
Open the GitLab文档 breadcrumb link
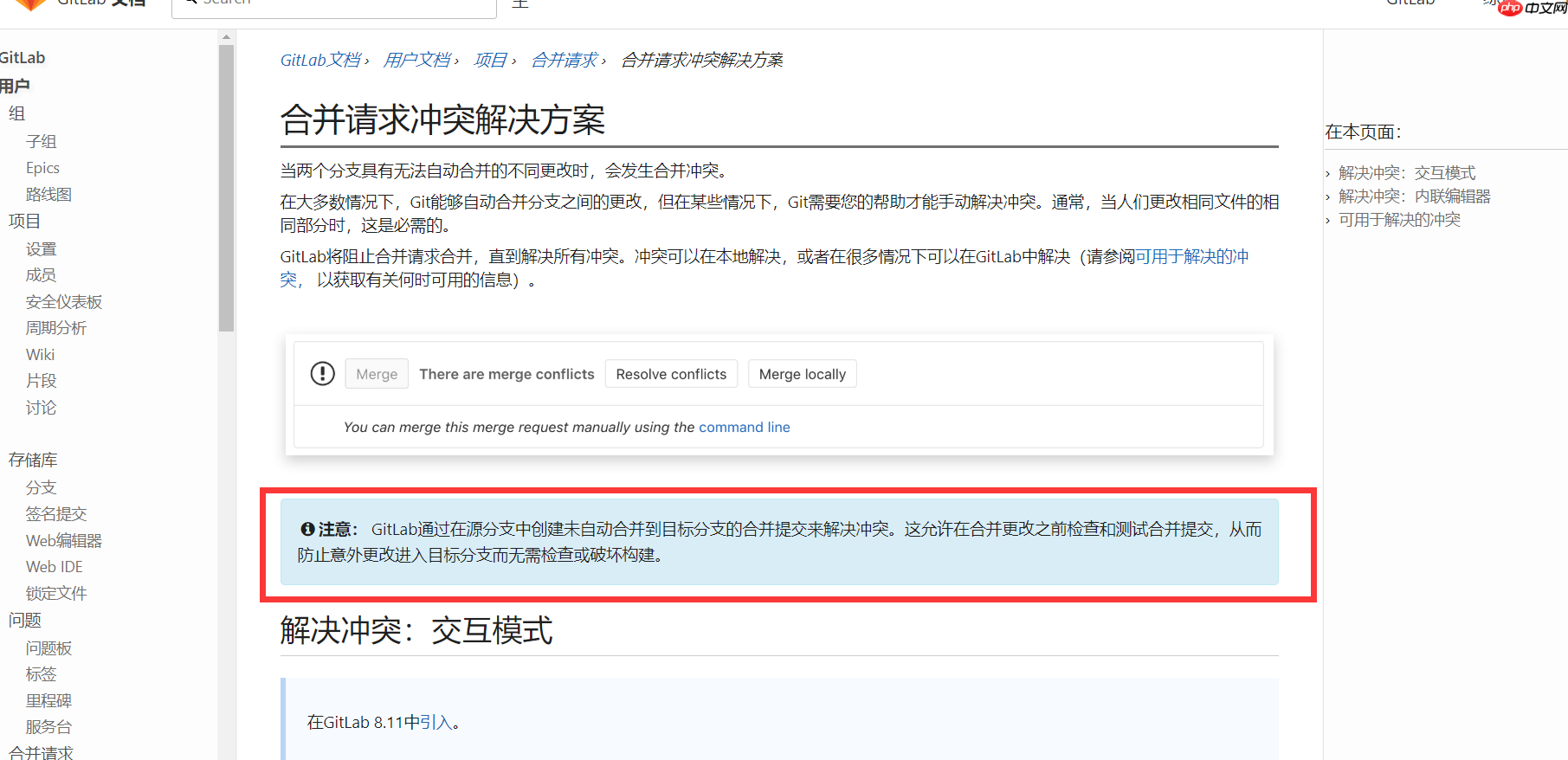click(320, 60)
